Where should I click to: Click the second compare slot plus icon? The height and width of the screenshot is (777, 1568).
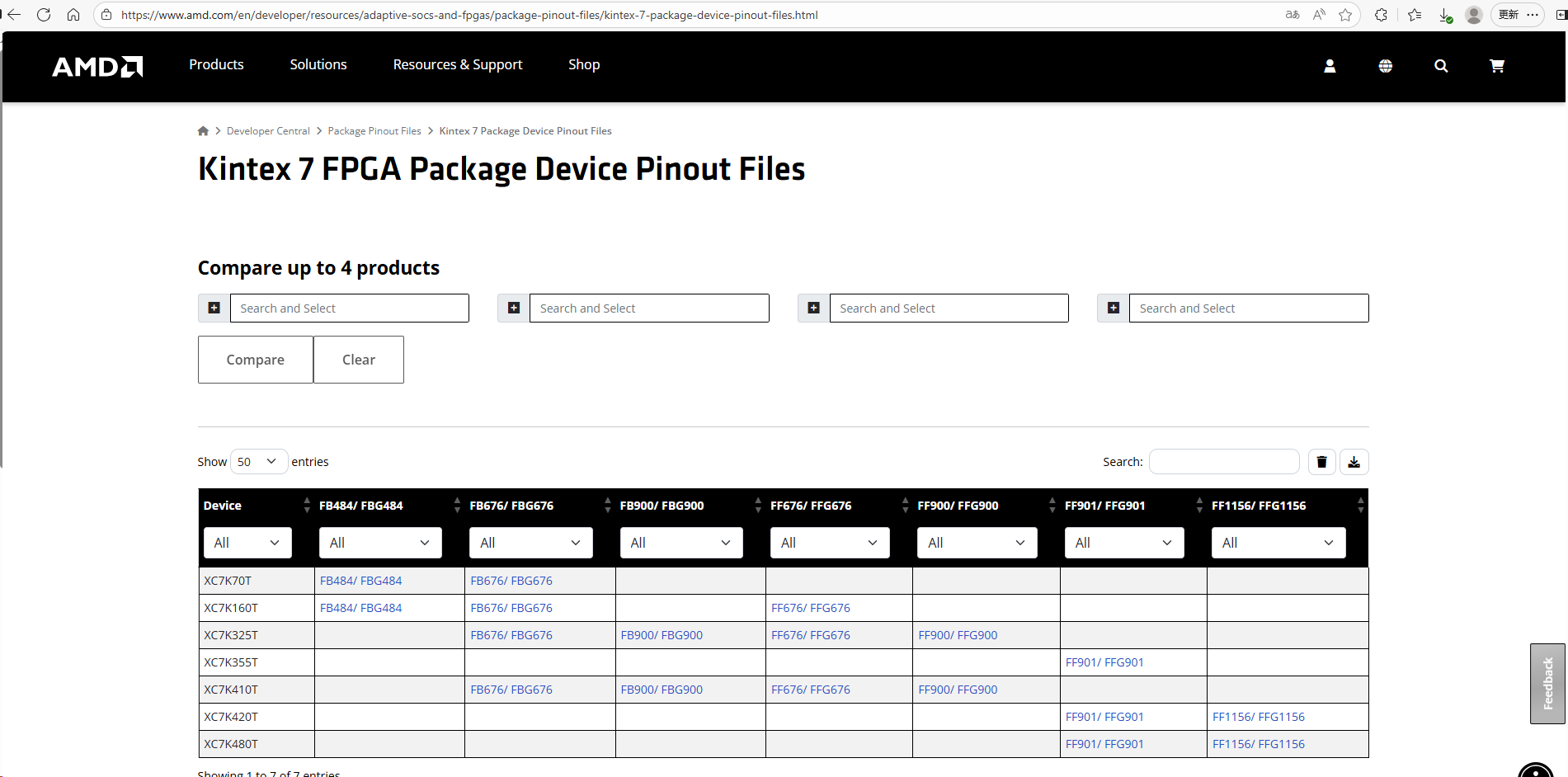pyautogui.click(x=514, y=308)
